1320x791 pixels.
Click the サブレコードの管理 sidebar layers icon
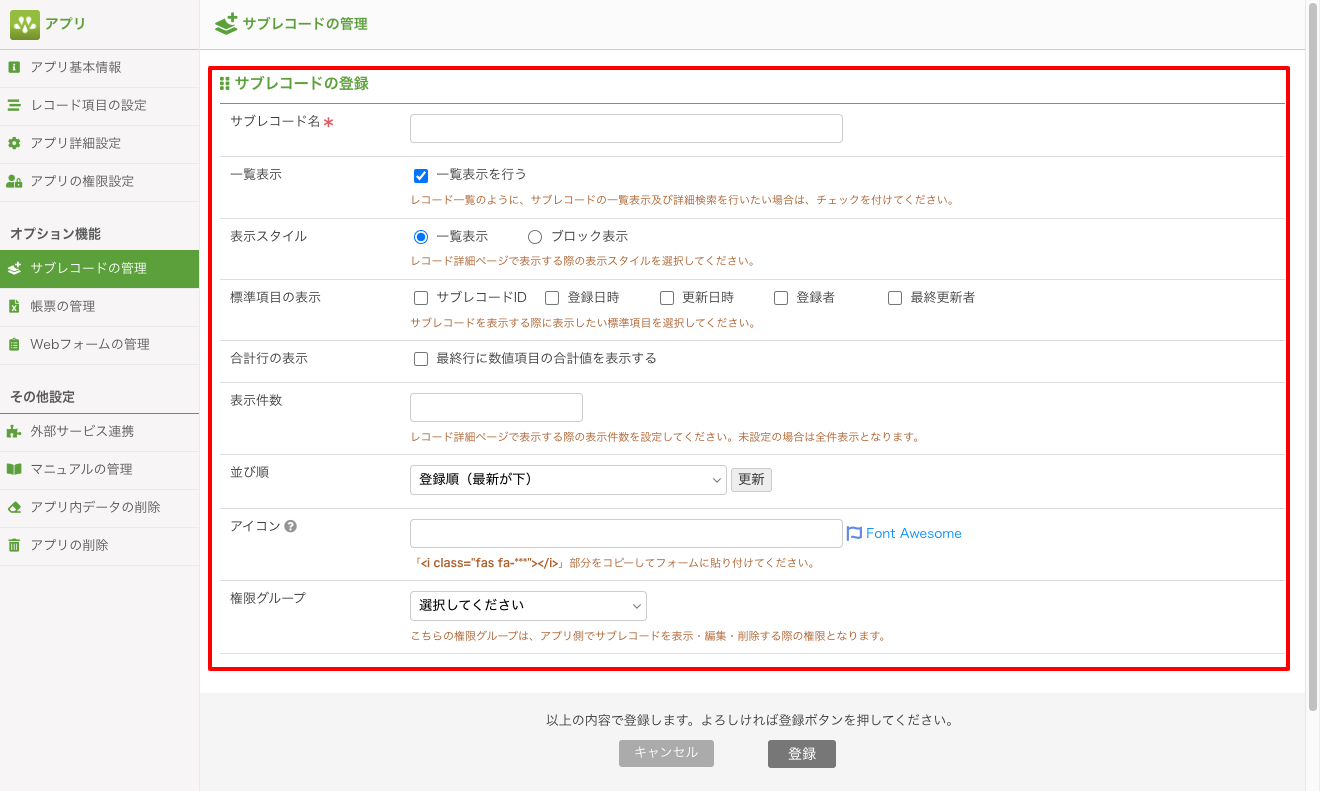pyautogui.click(x=14, y=268)
